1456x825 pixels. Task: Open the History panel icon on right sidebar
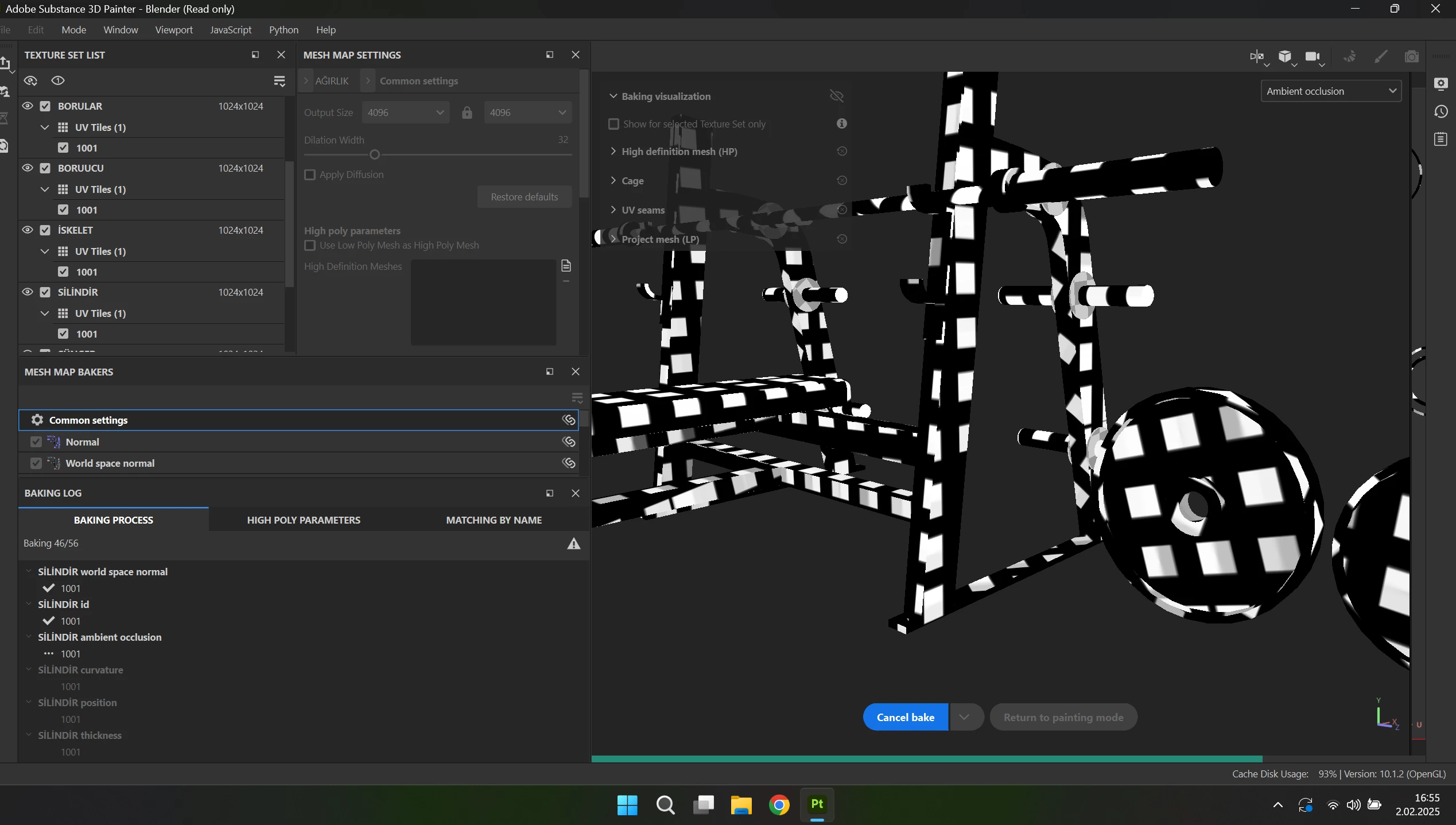click(1441, 111)
